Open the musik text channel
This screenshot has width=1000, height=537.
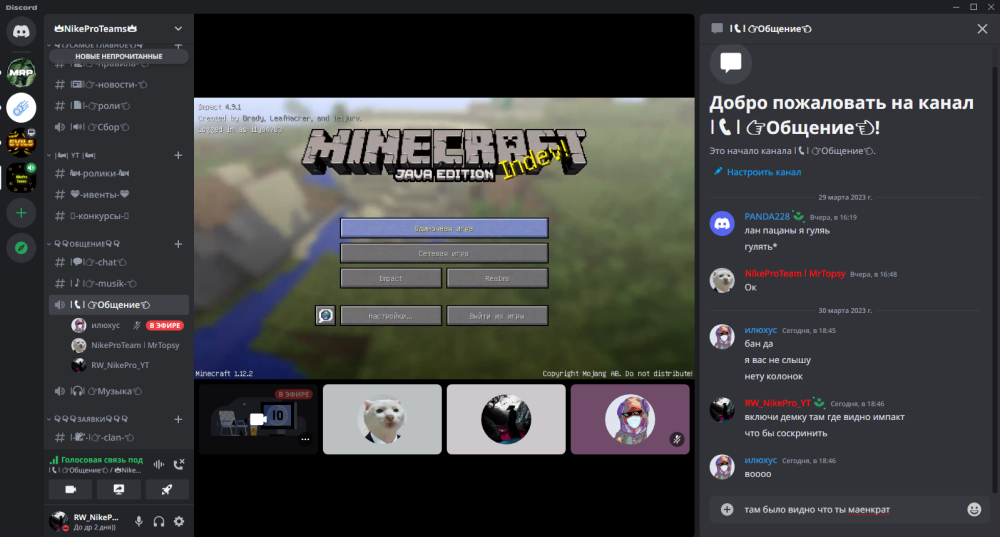(119, 283)
